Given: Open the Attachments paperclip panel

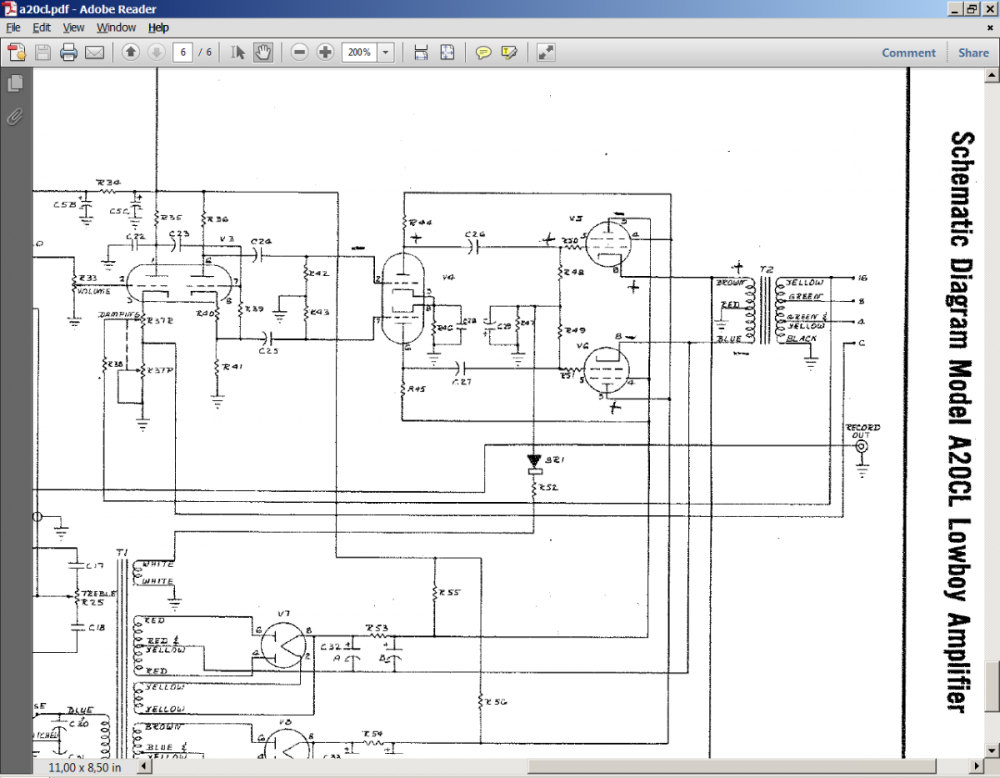Looking at the screenshot, I should click(14, 117).
